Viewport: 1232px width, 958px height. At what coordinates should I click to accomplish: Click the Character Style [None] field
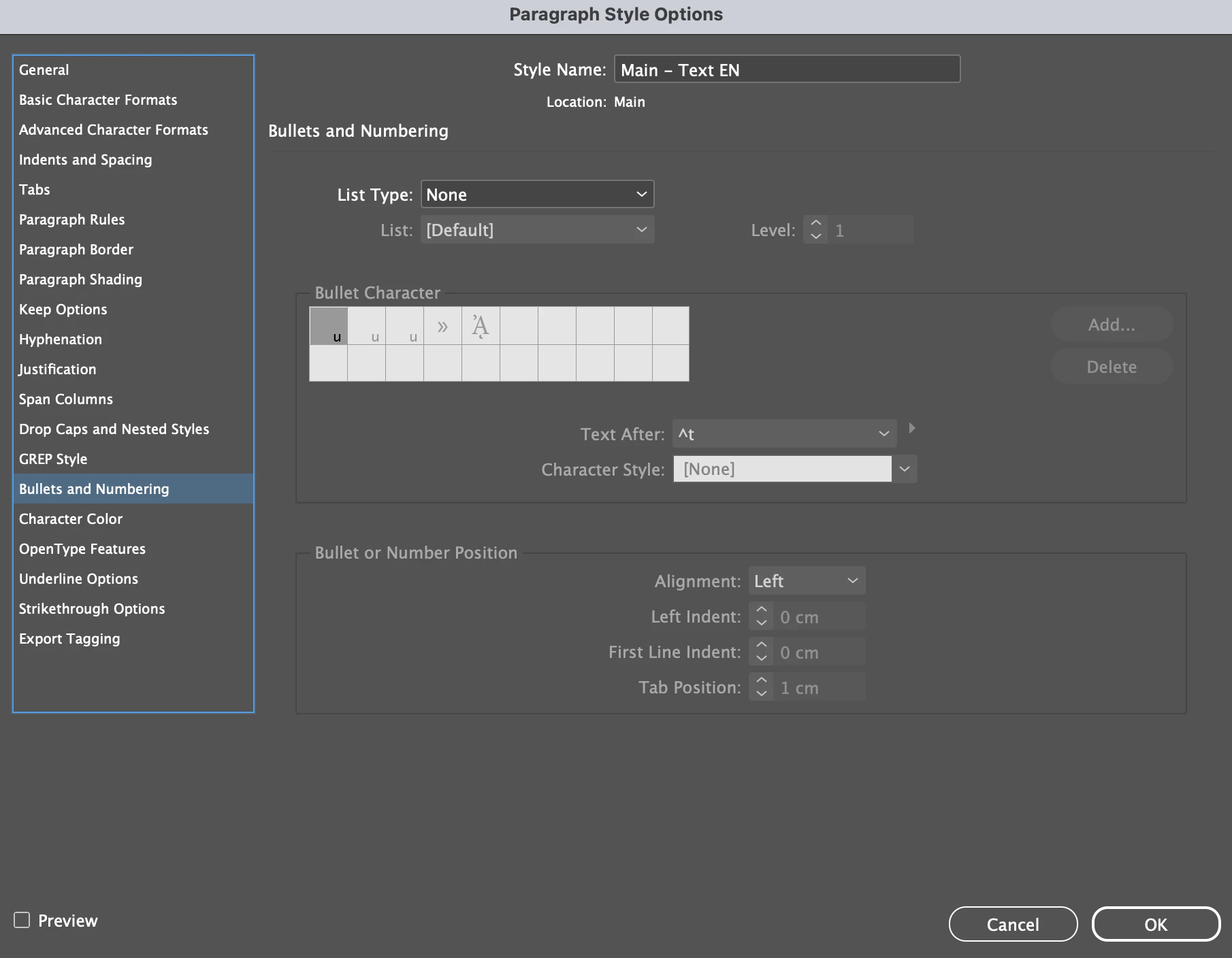(782, 469)
